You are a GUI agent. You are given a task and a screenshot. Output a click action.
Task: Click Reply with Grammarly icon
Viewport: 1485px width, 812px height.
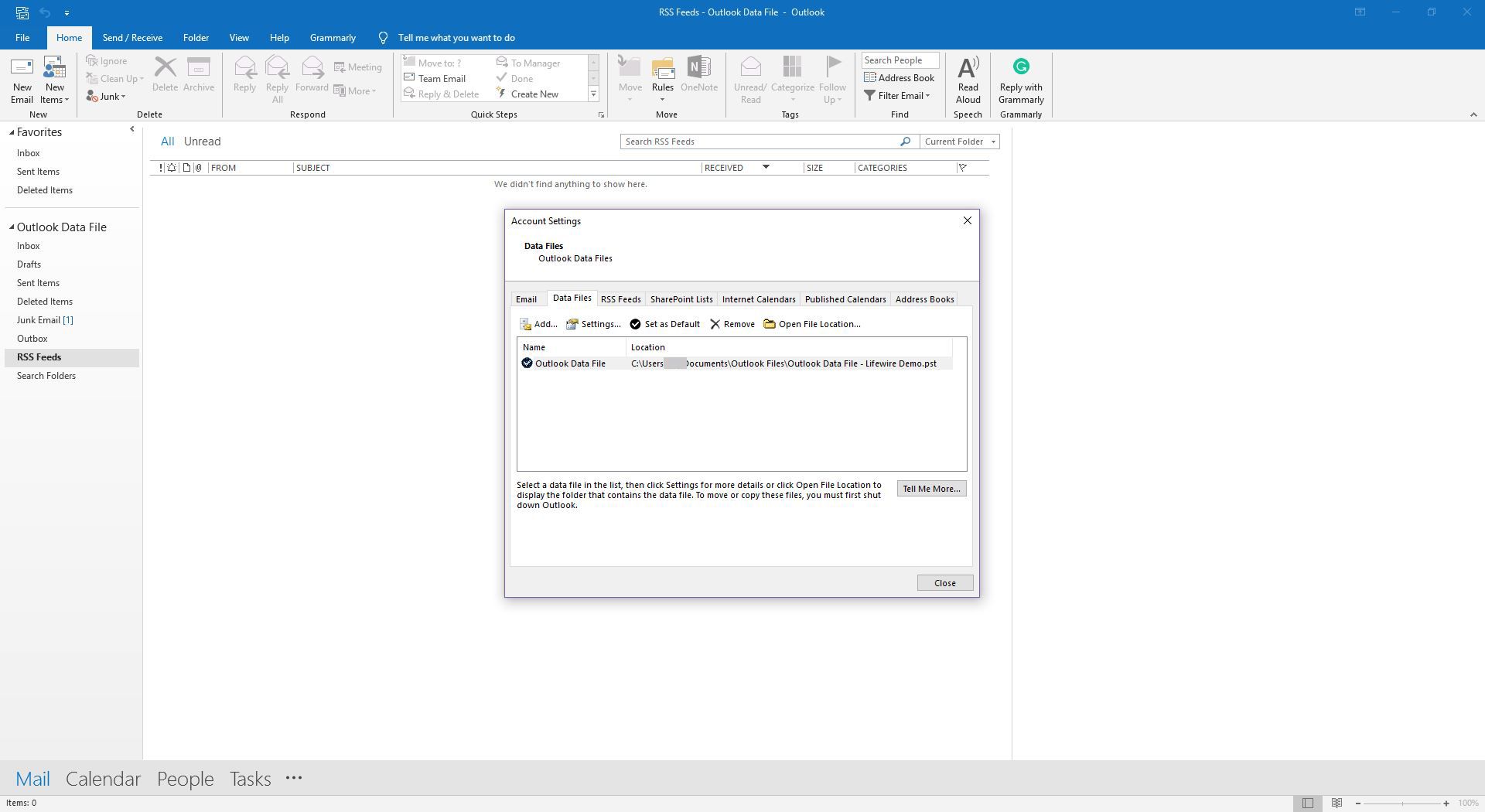1021,80
